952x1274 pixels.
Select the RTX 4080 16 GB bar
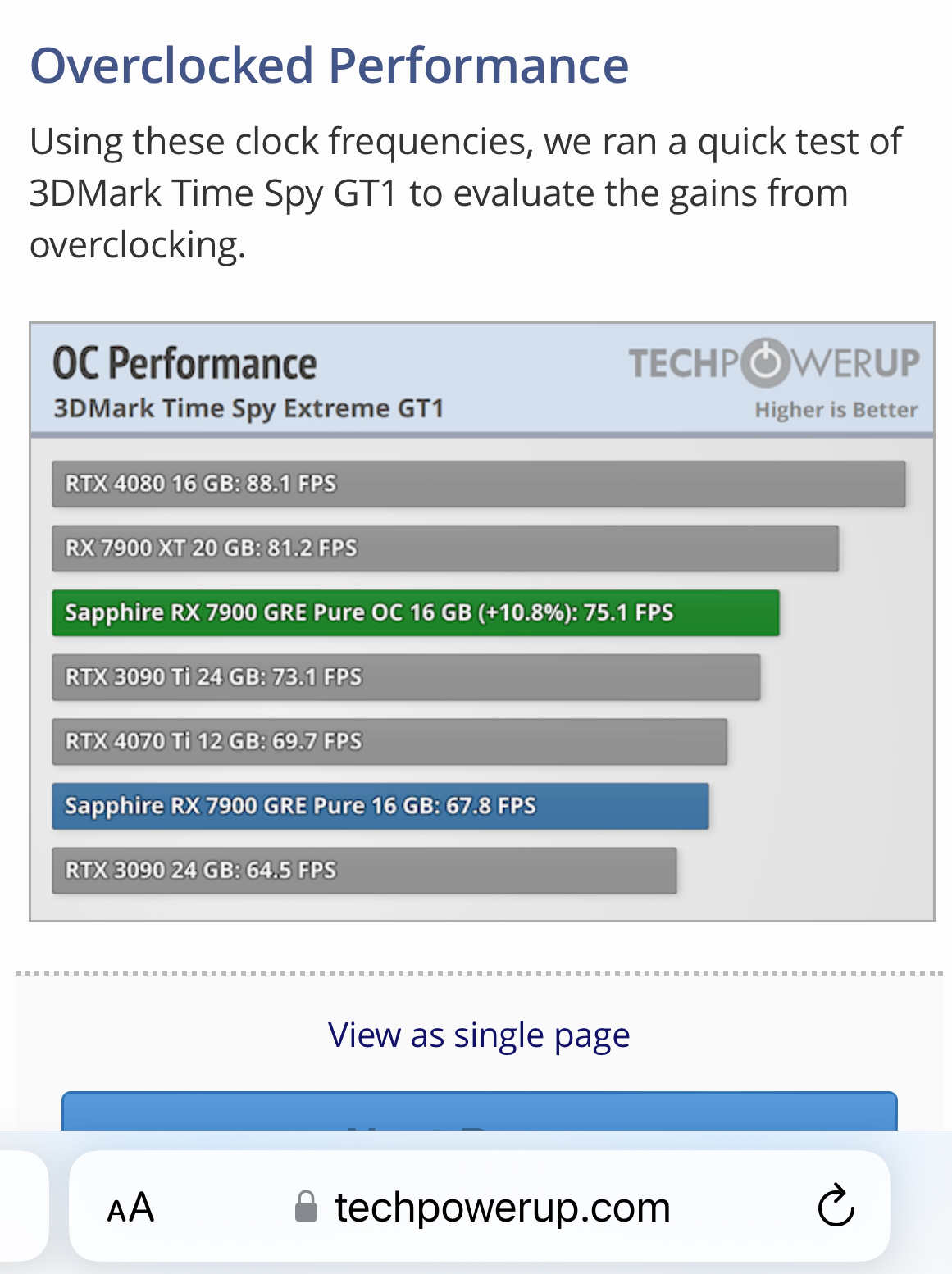pos(479,484)
